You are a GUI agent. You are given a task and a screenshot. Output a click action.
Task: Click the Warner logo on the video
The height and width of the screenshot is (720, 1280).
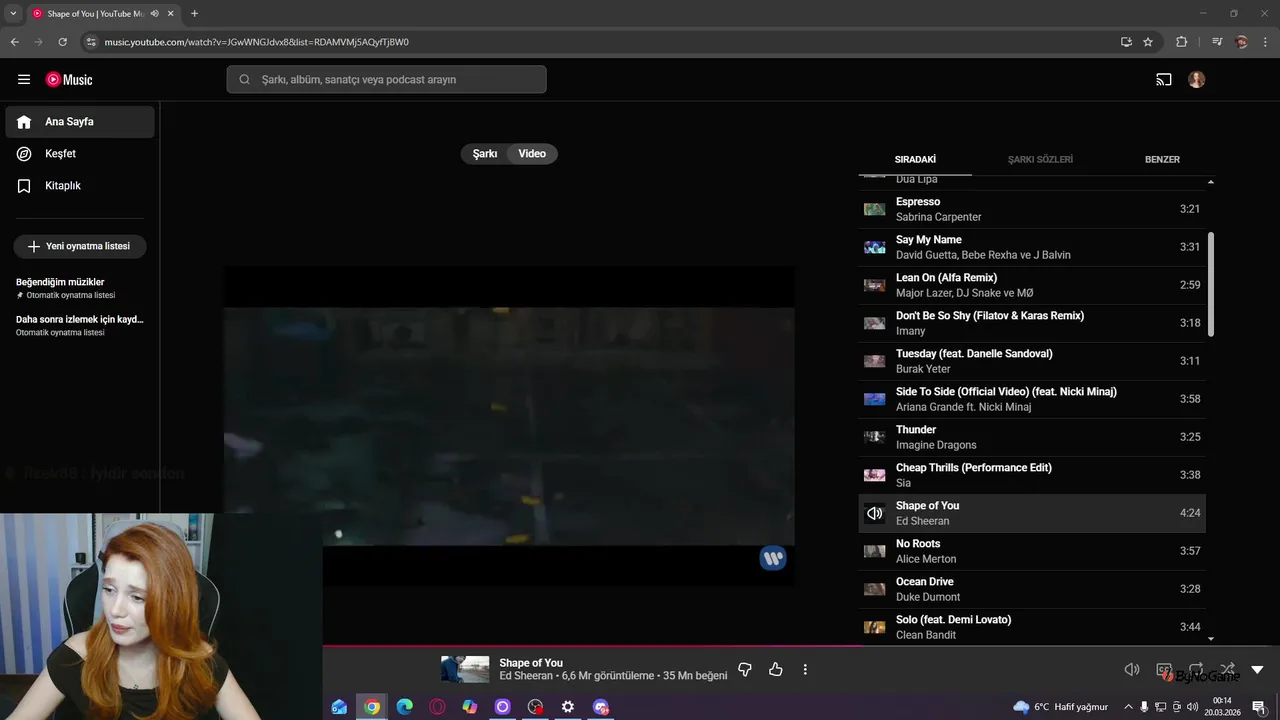click(773, 558)
